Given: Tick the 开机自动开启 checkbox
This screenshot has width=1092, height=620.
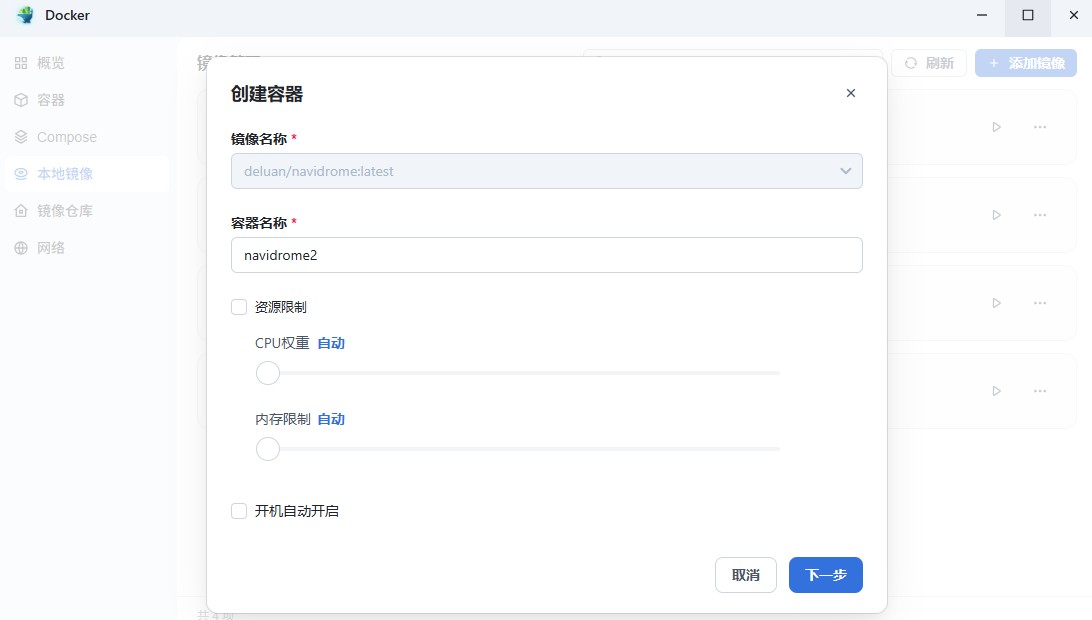Looking at the screenshot, I should point(239,511).
